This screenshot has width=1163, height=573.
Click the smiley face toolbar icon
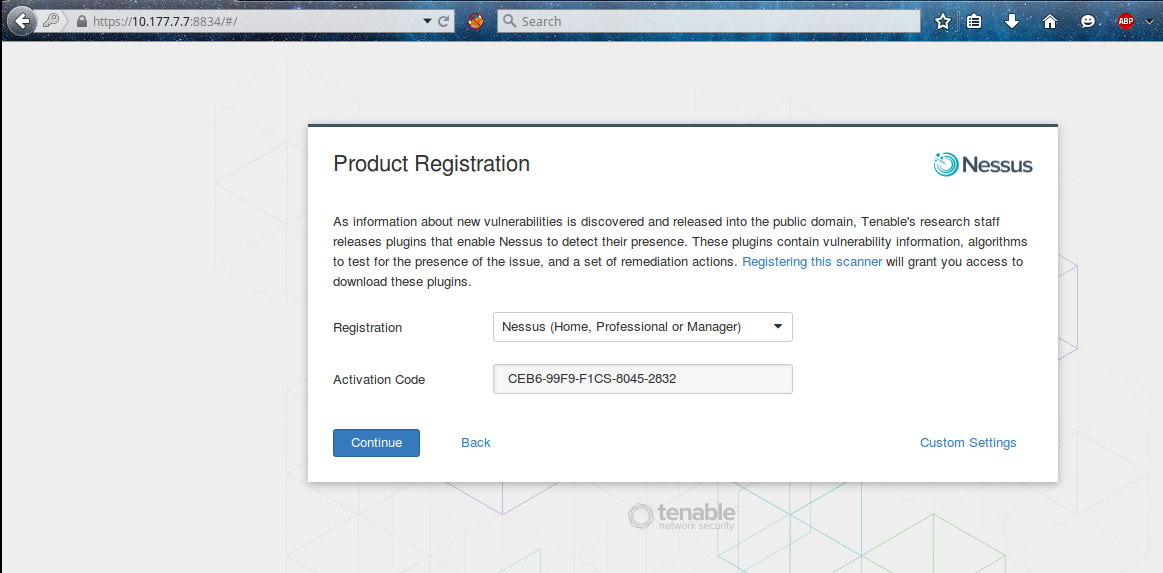pyautogui.click(x=1088, y=21)
